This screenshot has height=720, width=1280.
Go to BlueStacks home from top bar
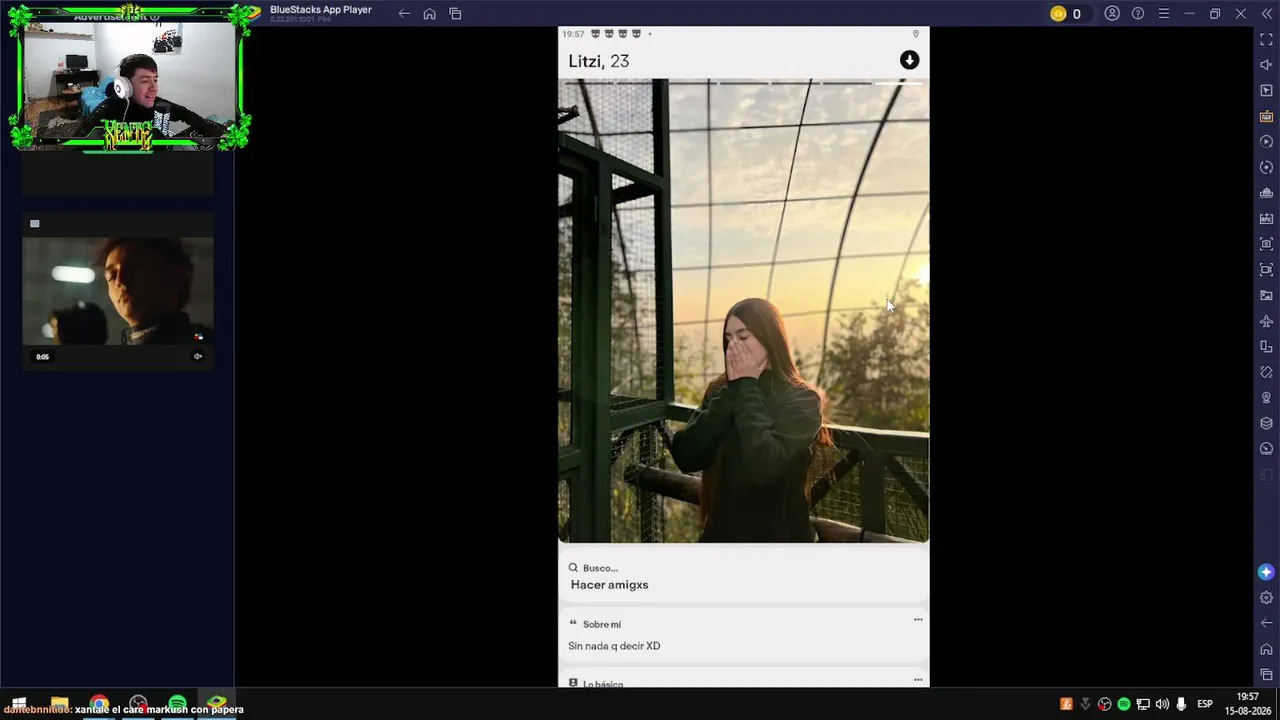(x=430, y=14)
